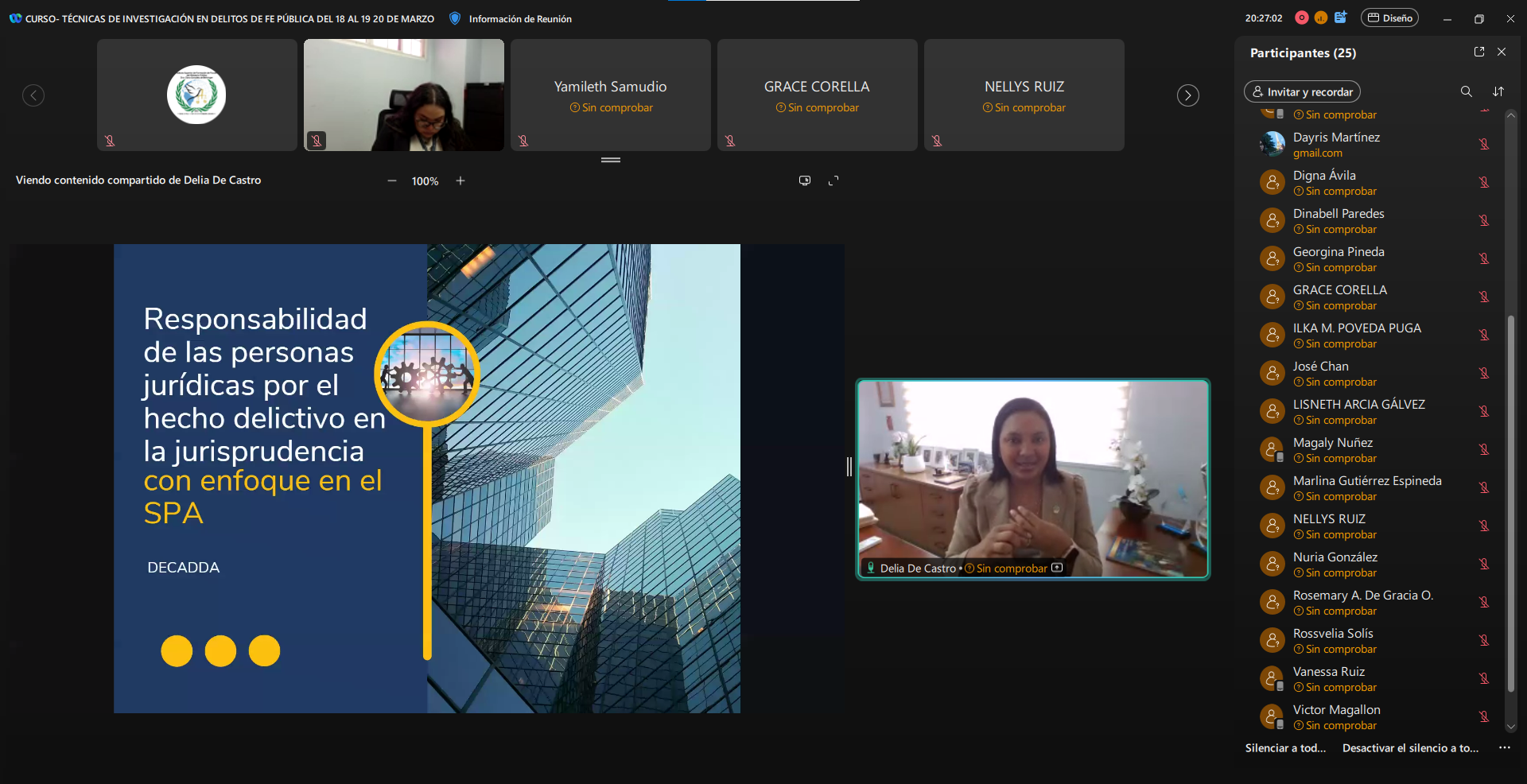1527x784 pixels.
Task: Pop out the Participantes panel
Action: (x=1479, y=52)
